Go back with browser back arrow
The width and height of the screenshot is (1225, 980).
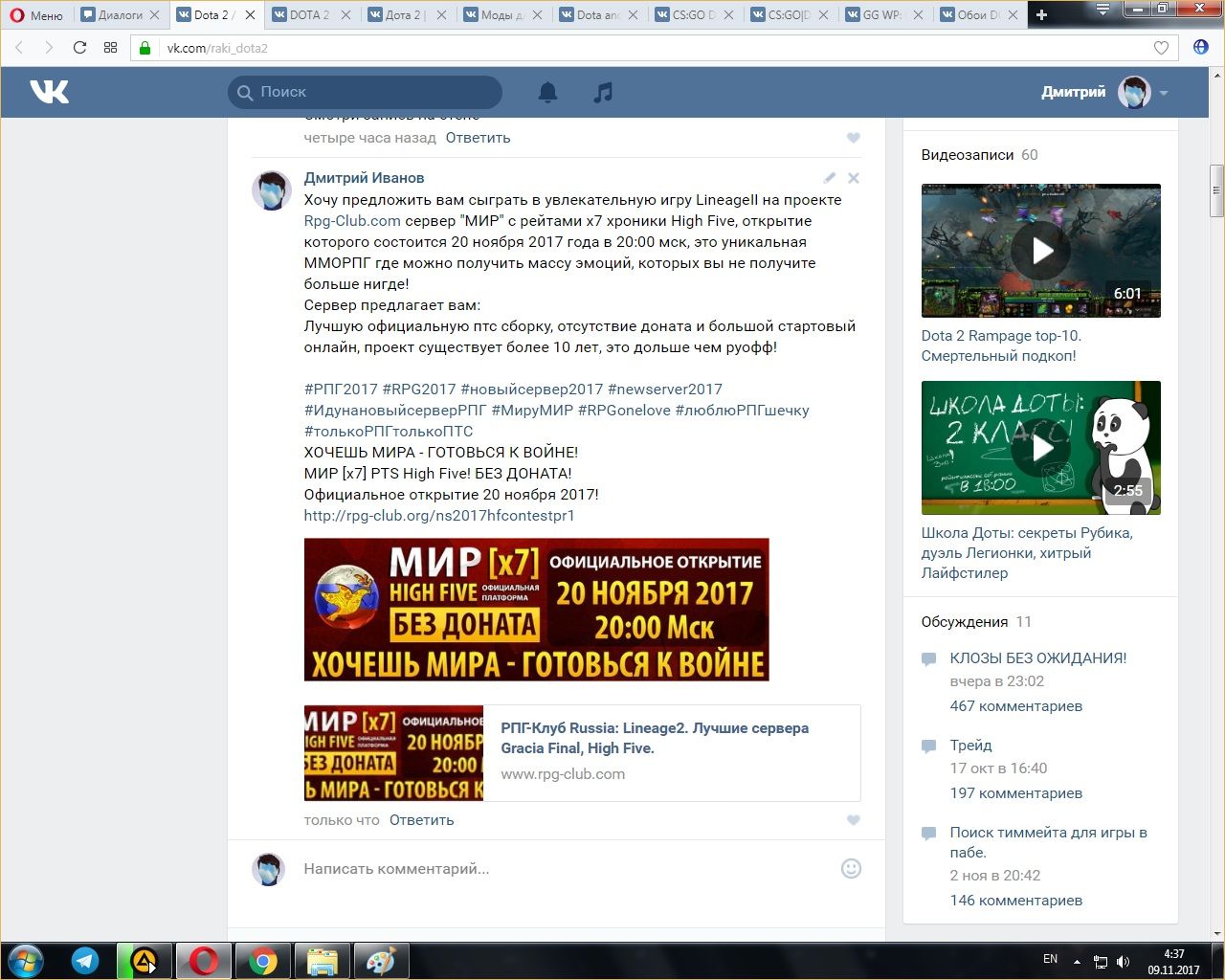[19, 48]
